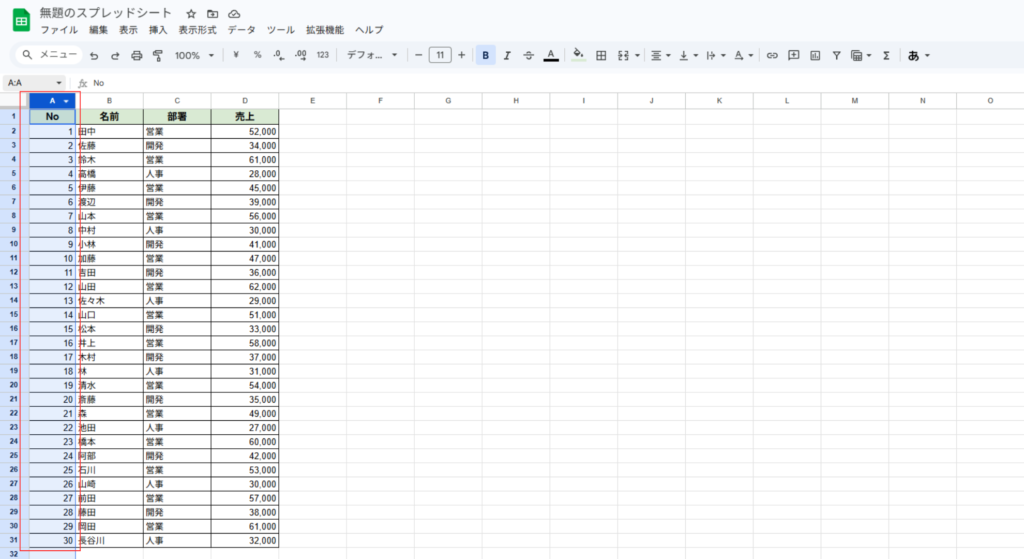Click the undo arrow icon
The image size is (1024, 559).
pyautogui.click(x=94, y=56)
